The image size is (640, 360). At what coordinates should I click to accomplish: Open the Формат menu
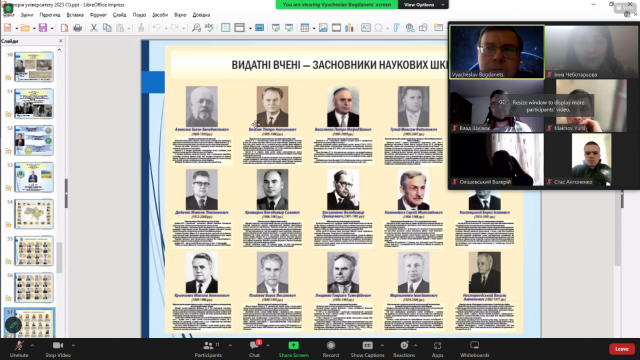click(x=98, y=15)
